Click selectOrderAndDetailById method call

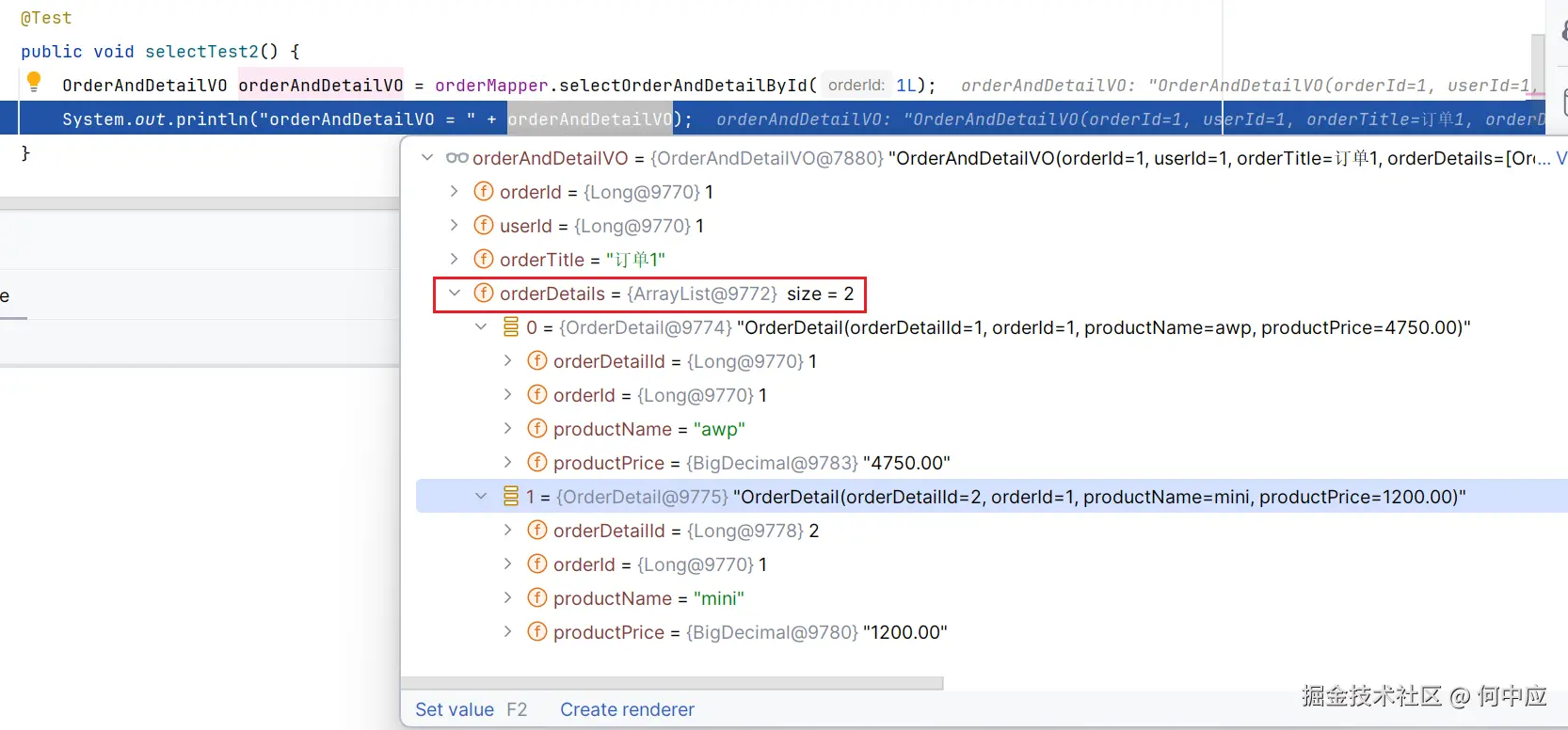pyautogui.click(x=683, y=86)
